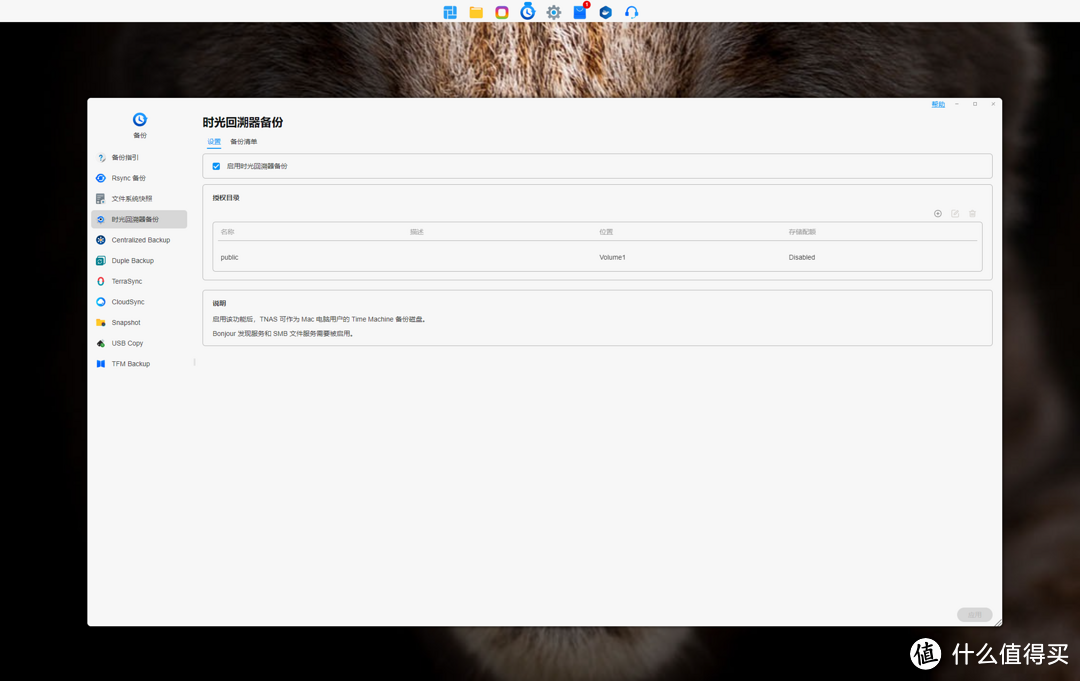Uncheck 启用时光回溯器备份 checkbox
This screenshot has height=681, width=1080.
216,166
